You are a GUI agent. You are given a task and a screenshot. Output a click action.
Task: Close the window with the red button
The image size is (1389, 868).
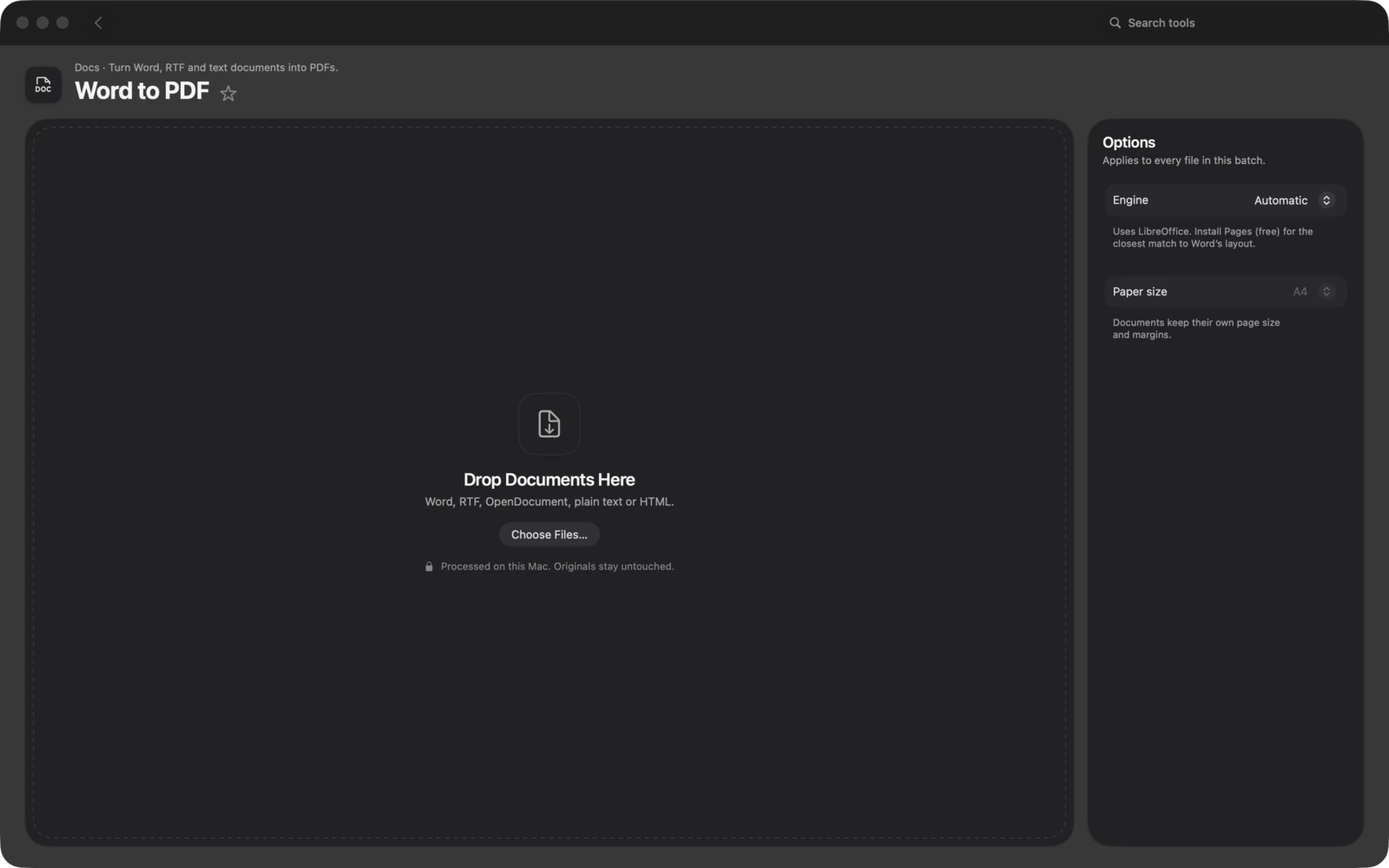(x=23, y=23)
